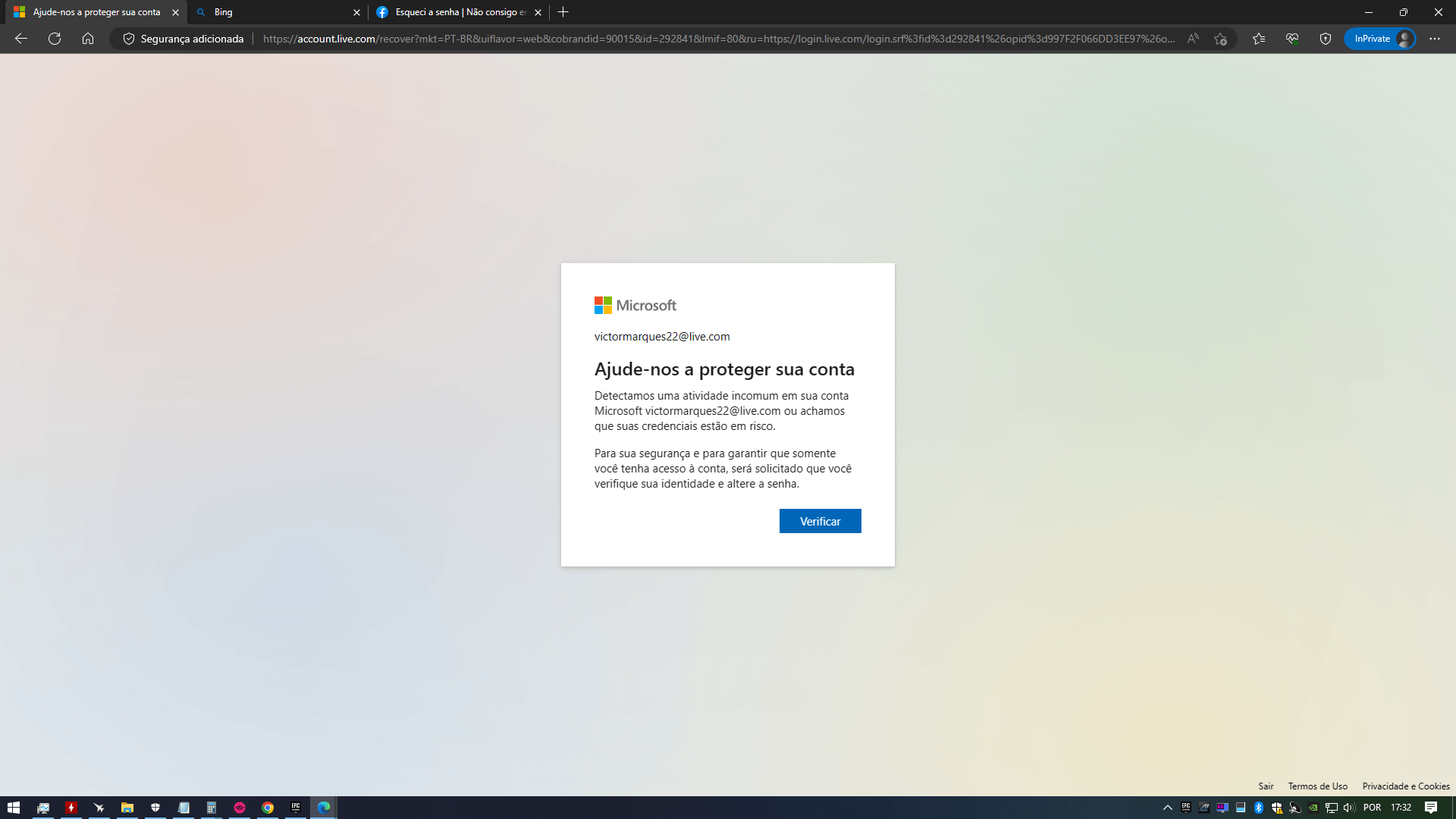Click the Verificar button
Image resolution: width=1456 pixels, height=819 pixels.
pos(820,521)
